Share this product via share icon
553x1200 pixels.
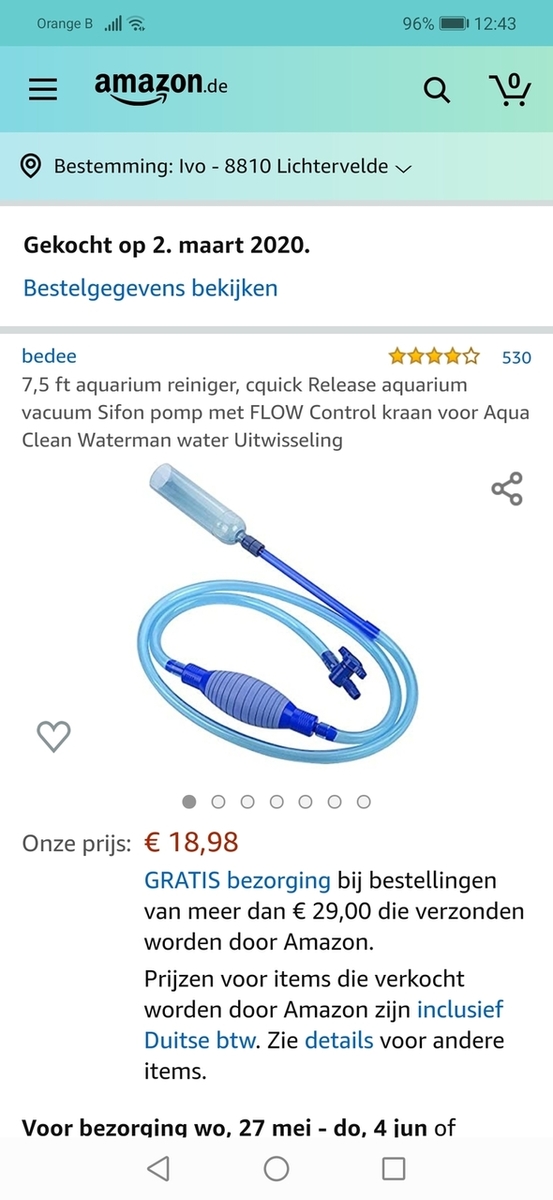(x=507, y=489)
